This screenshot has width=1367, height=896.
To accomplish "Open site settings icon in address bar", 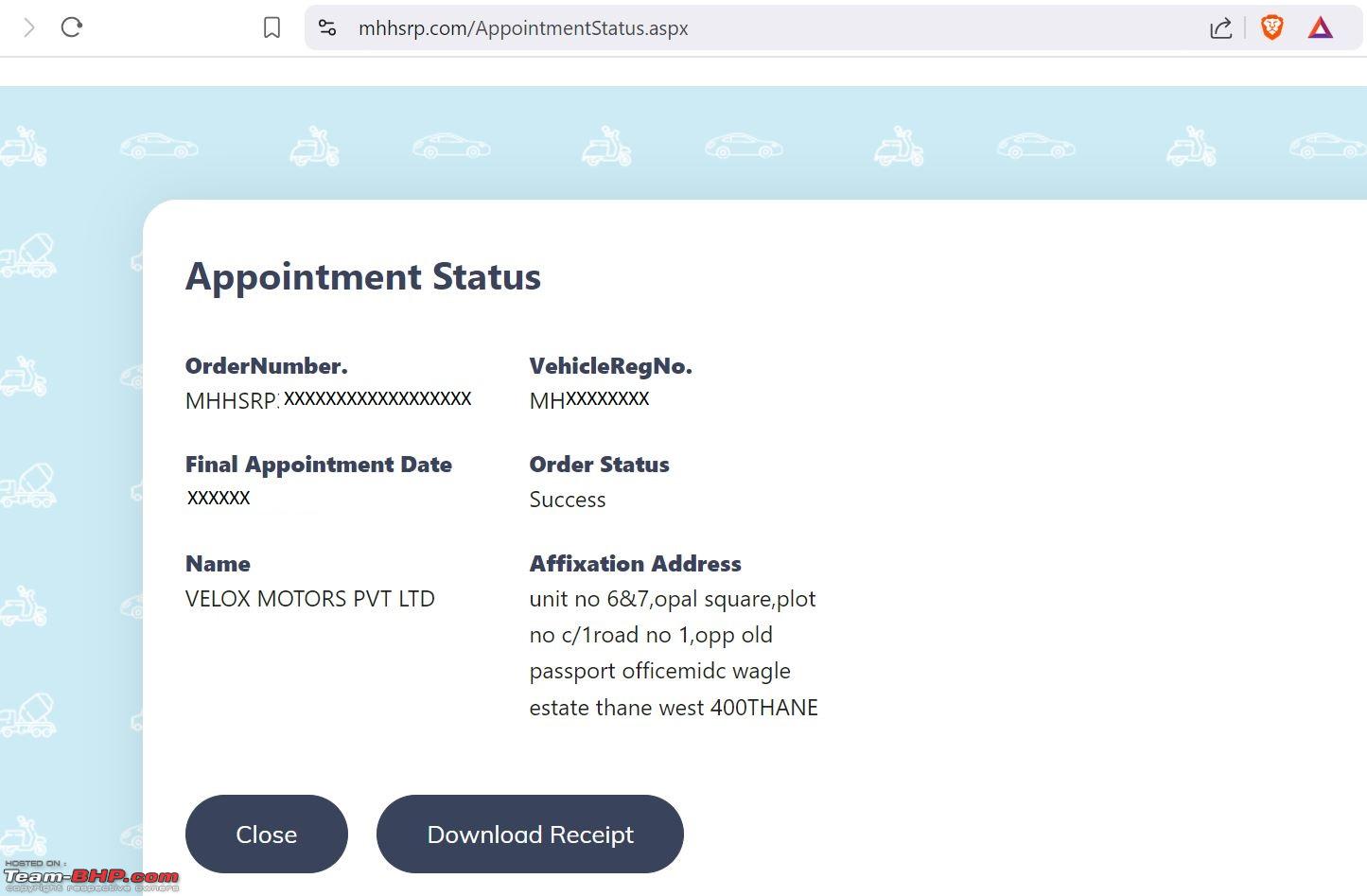I will tap(327, 28).
